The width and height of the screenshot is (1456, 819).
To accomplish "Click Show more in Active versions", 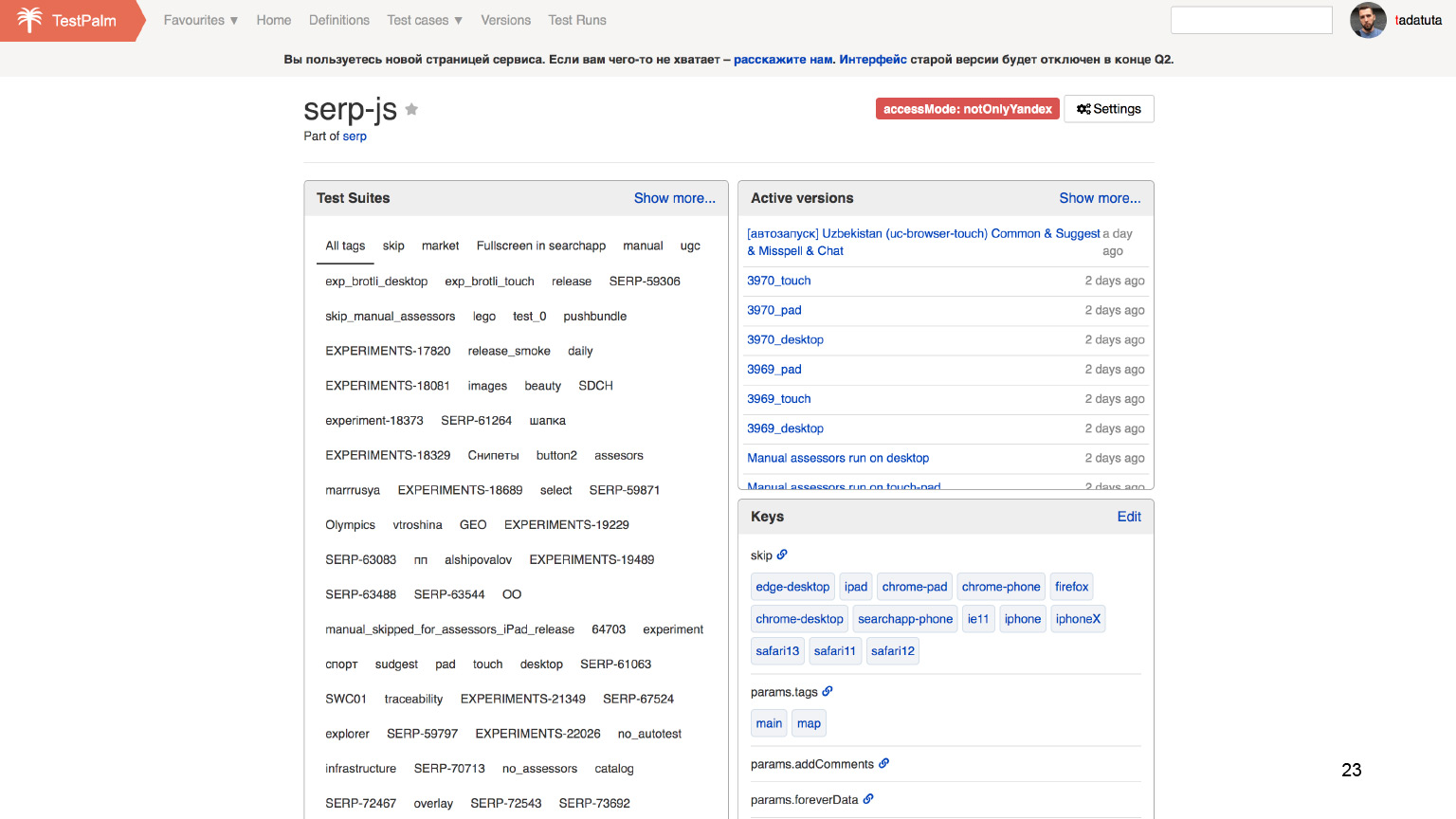I will pos(1101,198).
